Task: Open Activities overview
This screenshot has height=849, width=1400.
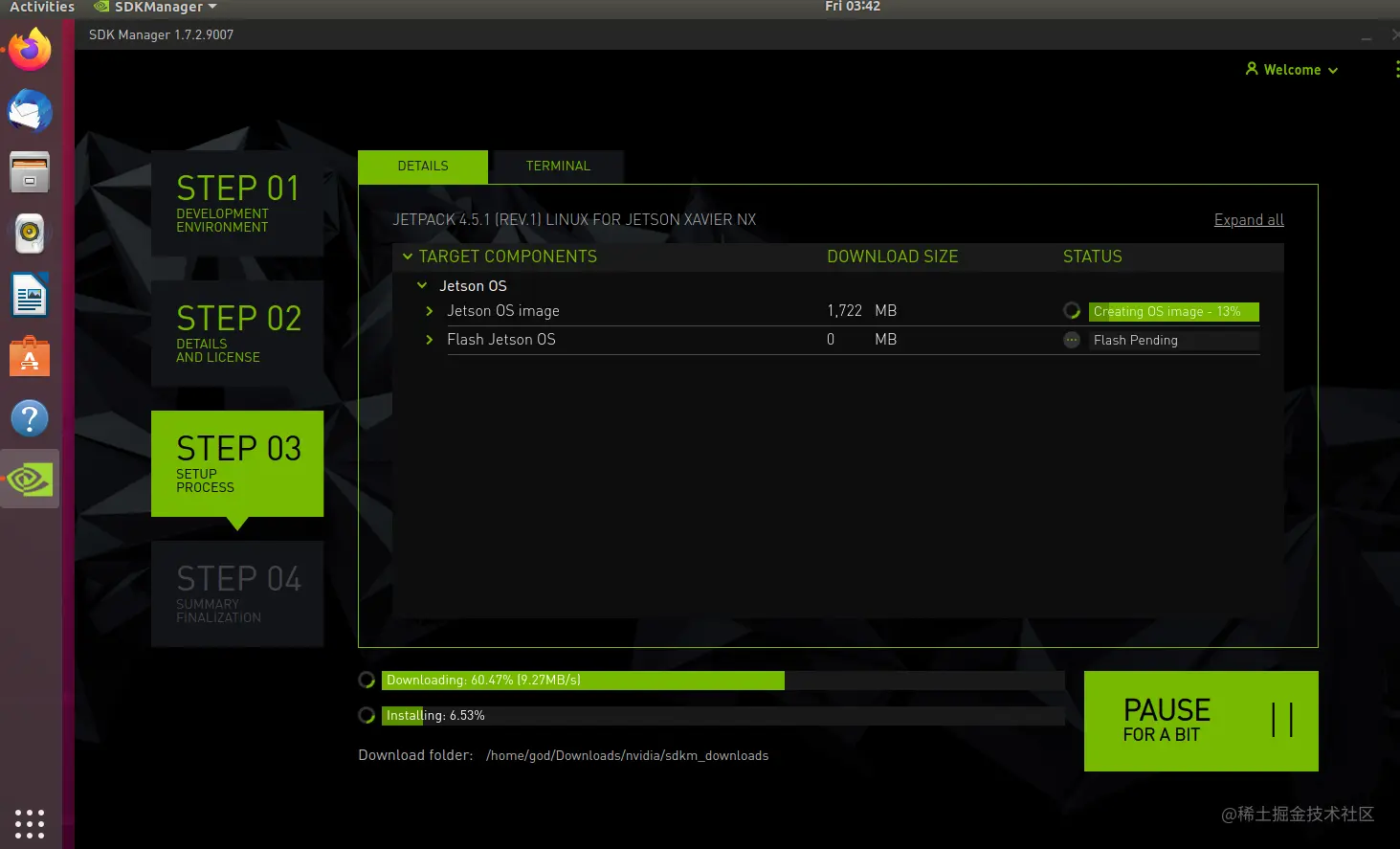Action: [42, 7]
